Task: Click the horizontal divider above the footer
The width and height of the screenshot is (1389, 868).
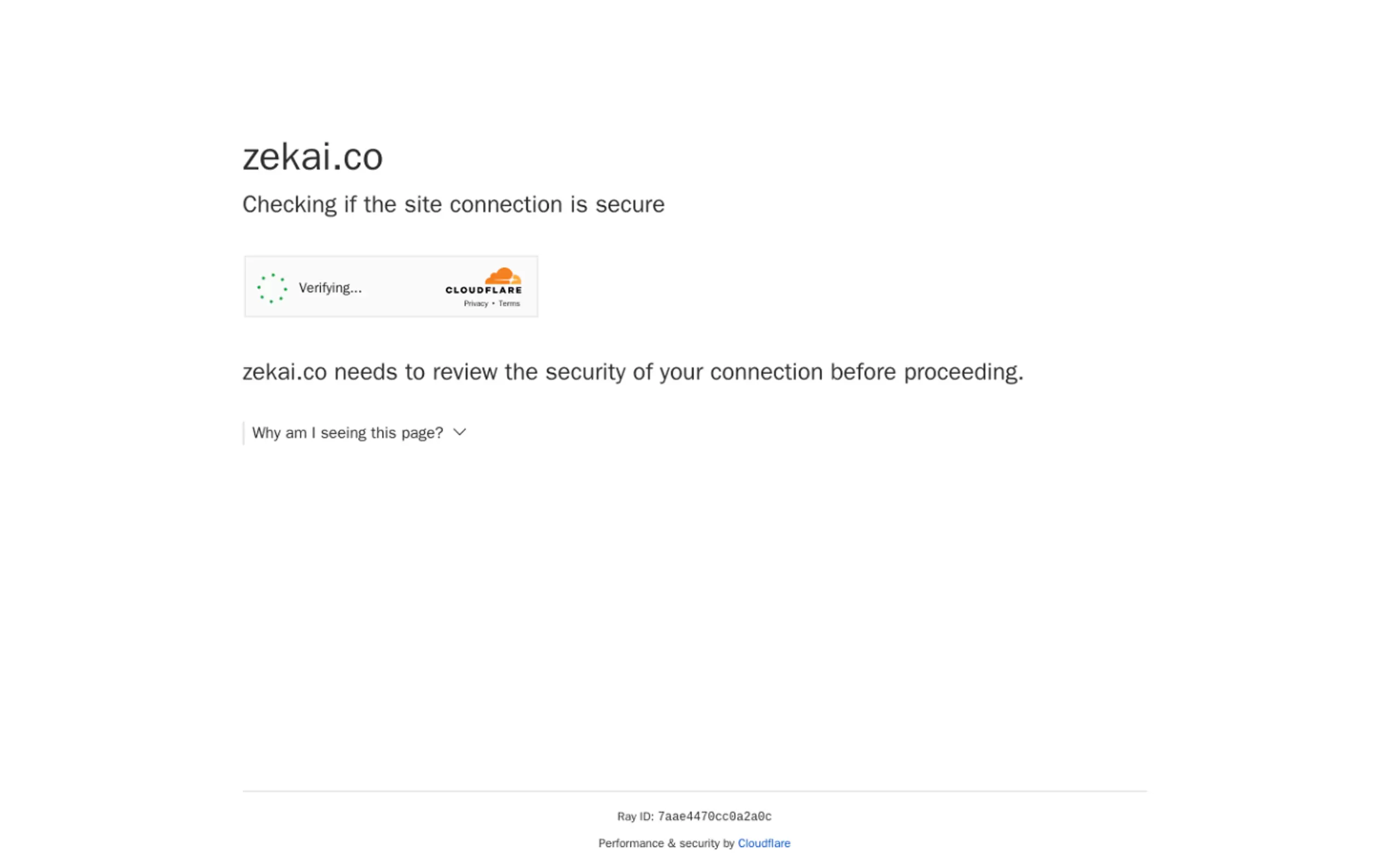Action: click(694, 791)
